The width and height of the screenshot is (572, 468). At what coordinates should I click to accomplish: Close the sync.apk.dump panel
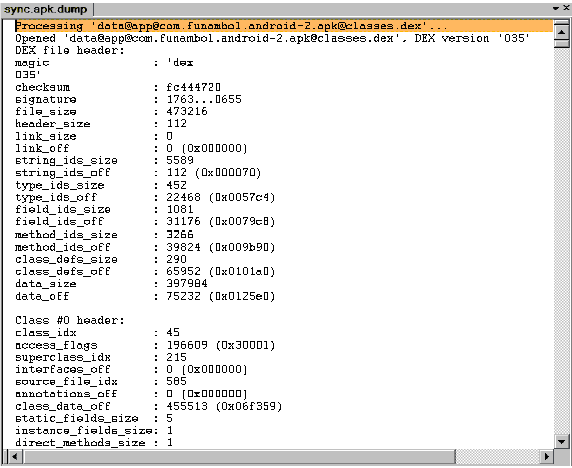[x=567, y=8]
